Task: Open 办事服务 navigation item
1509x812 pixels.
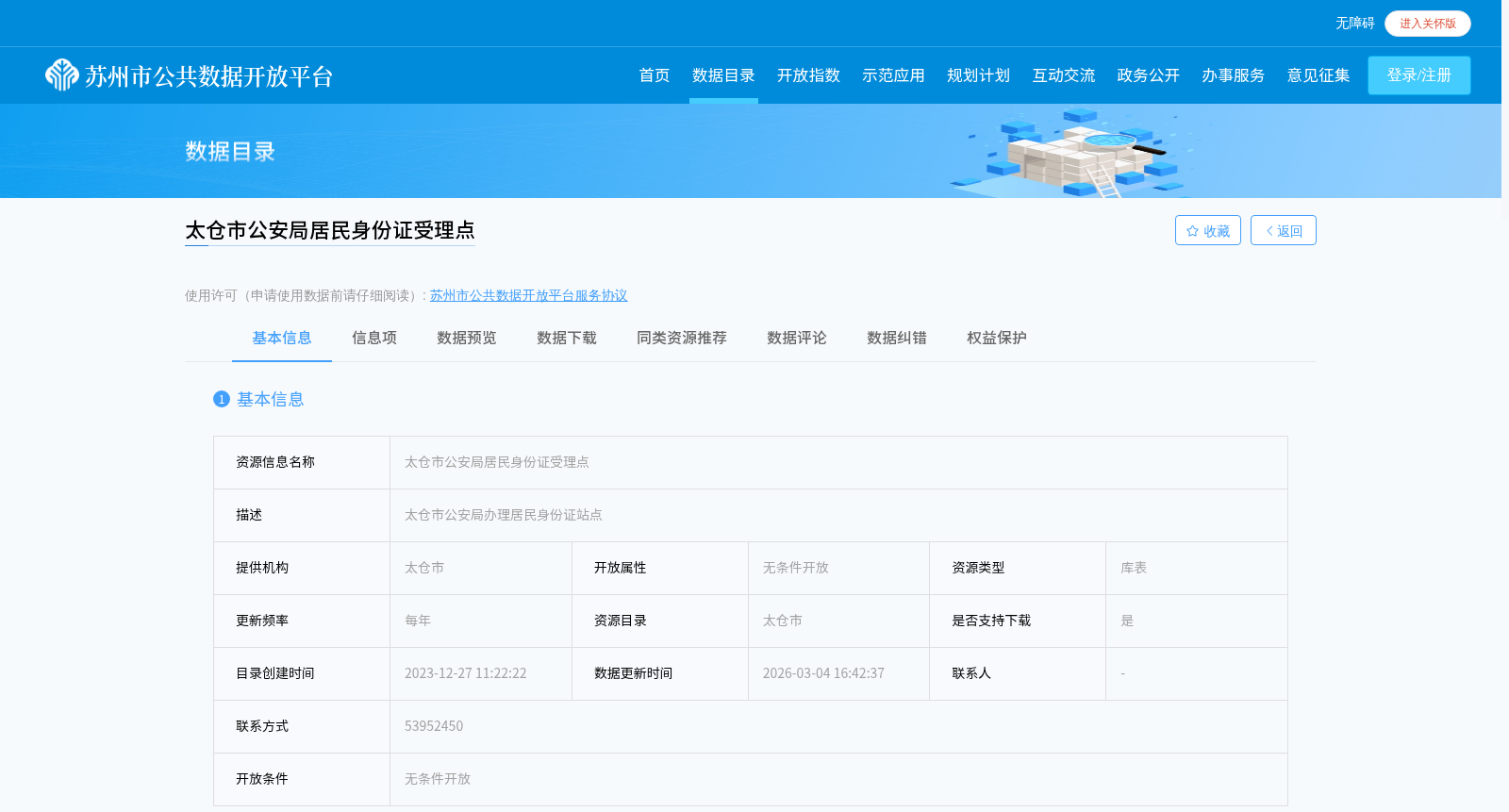Action: [x=1233, y=75]
